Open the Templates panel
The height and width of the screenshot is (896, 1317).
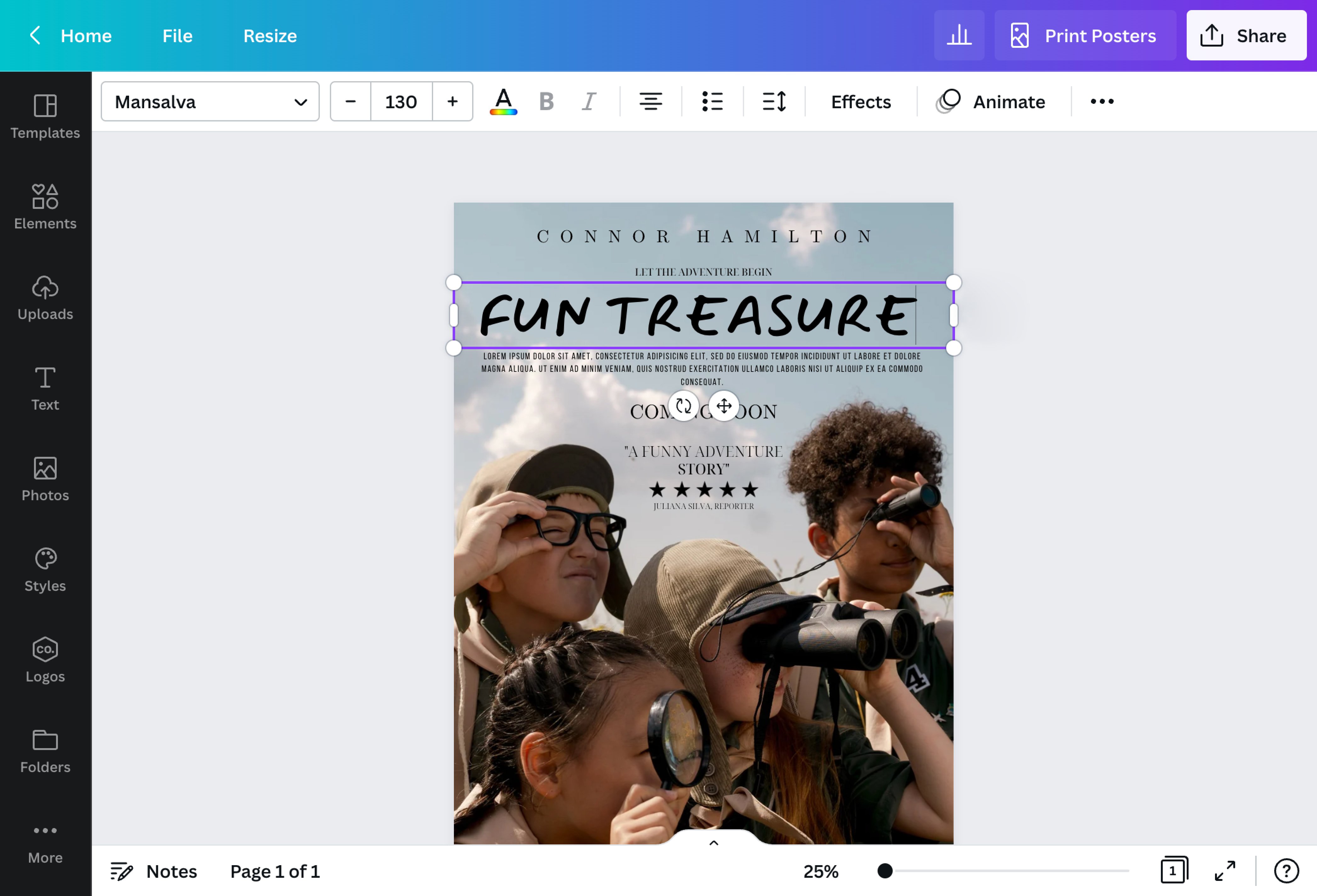click(x=45, y=116)
